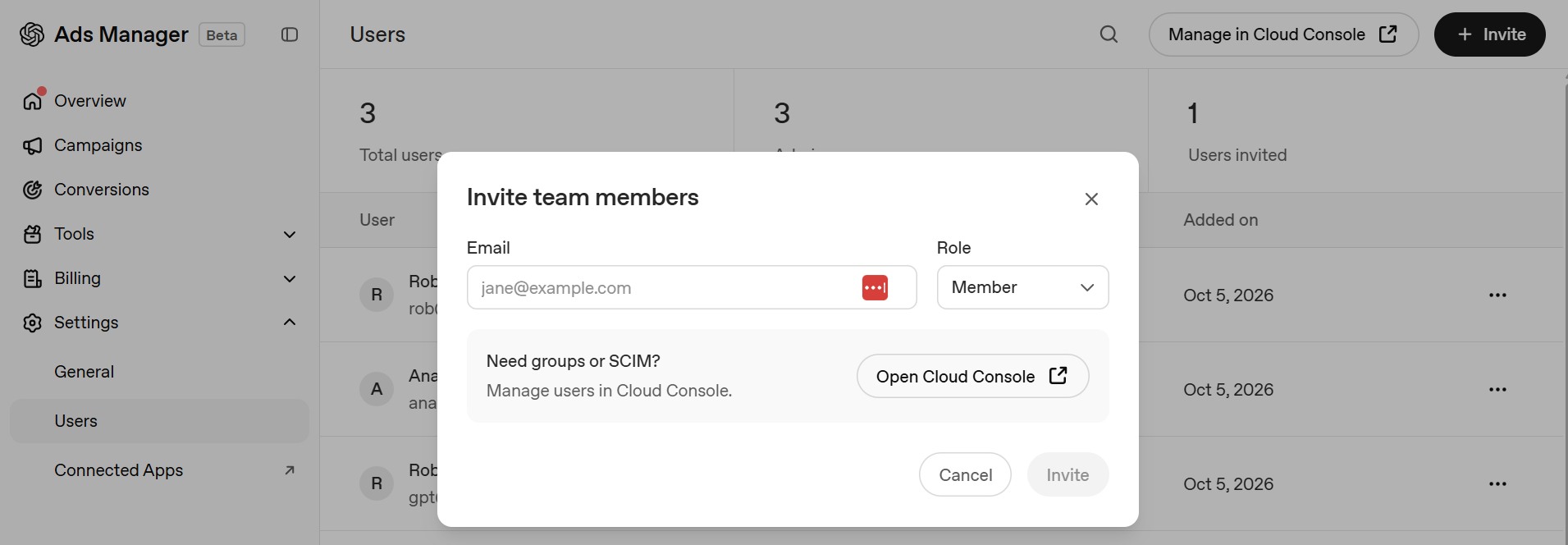1568x545 pixels.
Task: Click the external arrow beside Connected Apps
Action: pos(290,470)
